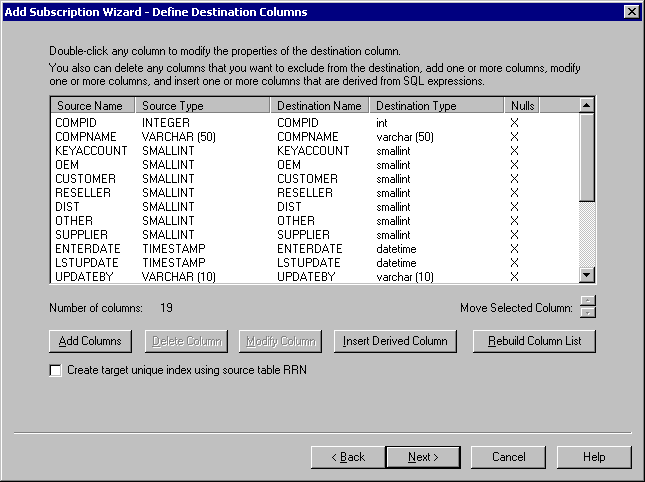This screenshot has height=482, width=645.
Task: Close the Add Subscription Wizard dialog
Action: [x=630, y=11]
